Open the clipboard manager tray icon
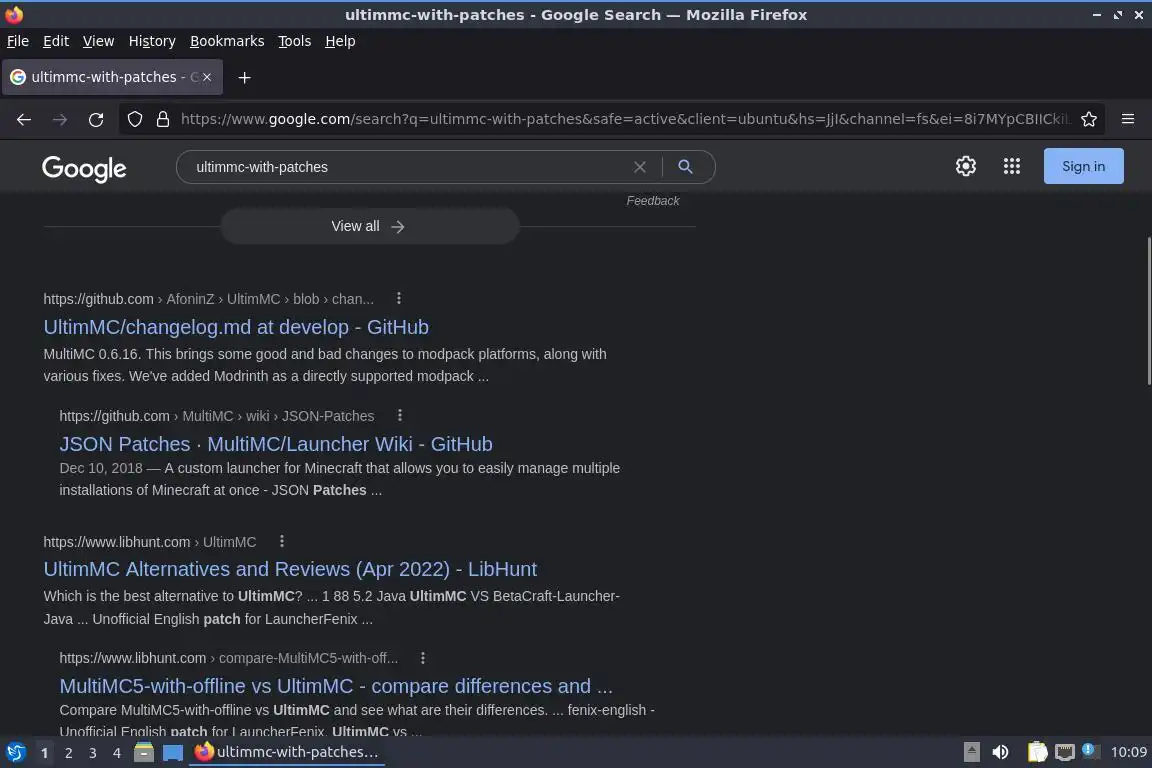The width and height of the screenshot is (1152, 768). pos(1037,752)
